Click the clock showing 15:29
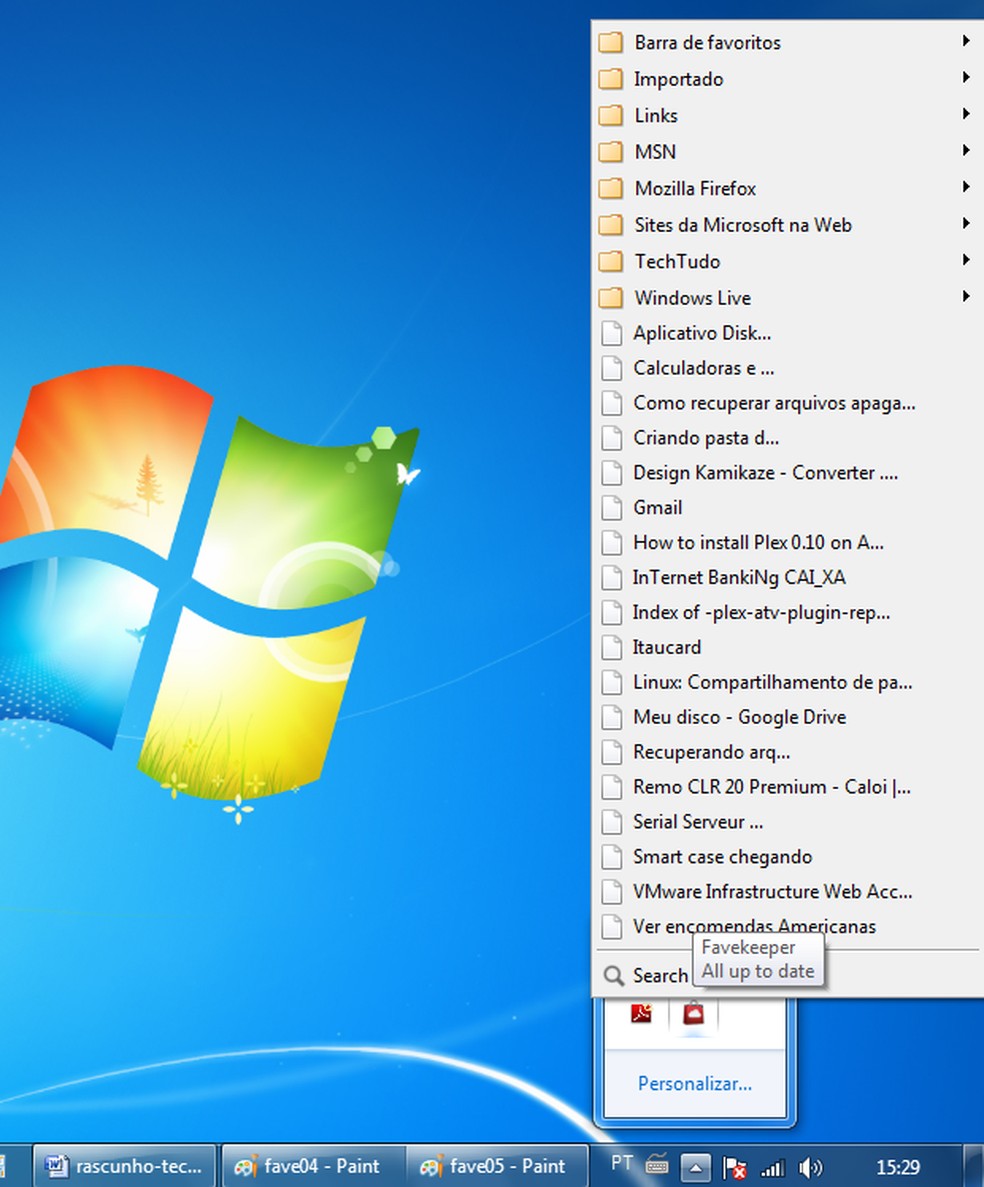The width and height of the screenshot is (984, 1187). pyautogui.click(x=897, y=1166)
